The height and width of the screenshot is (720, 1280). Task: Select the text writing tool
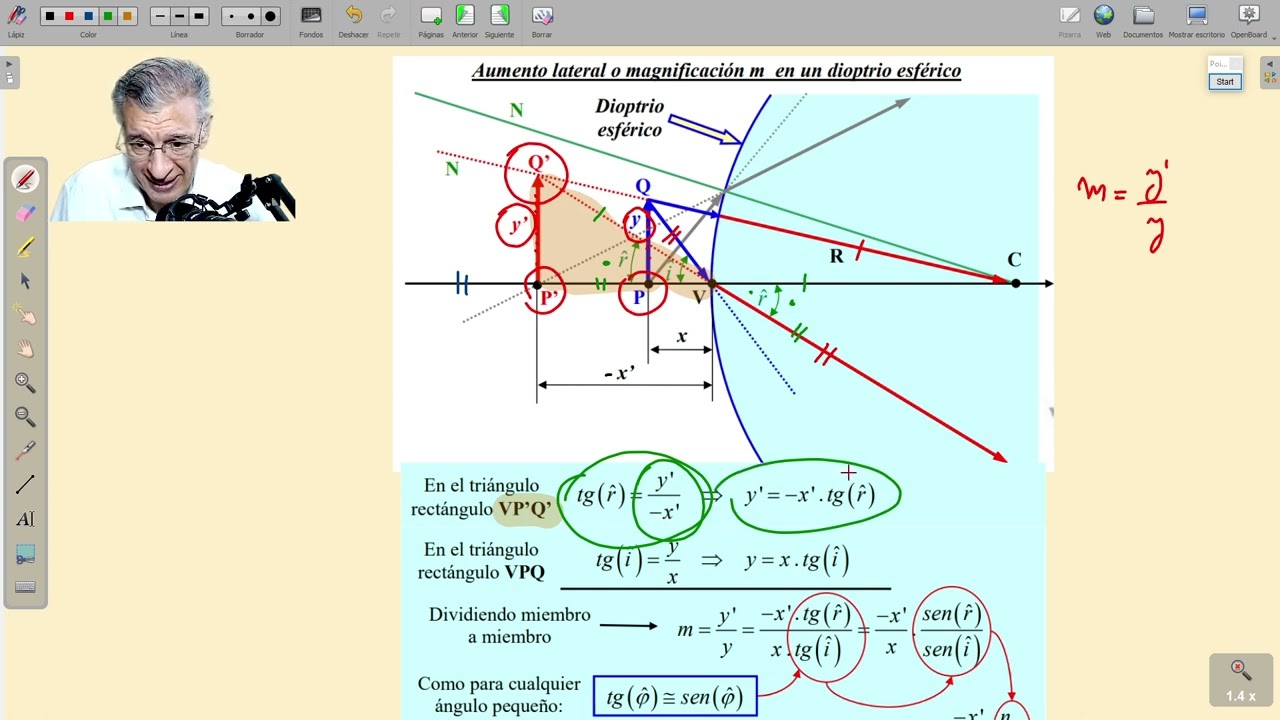coord(25,519)
